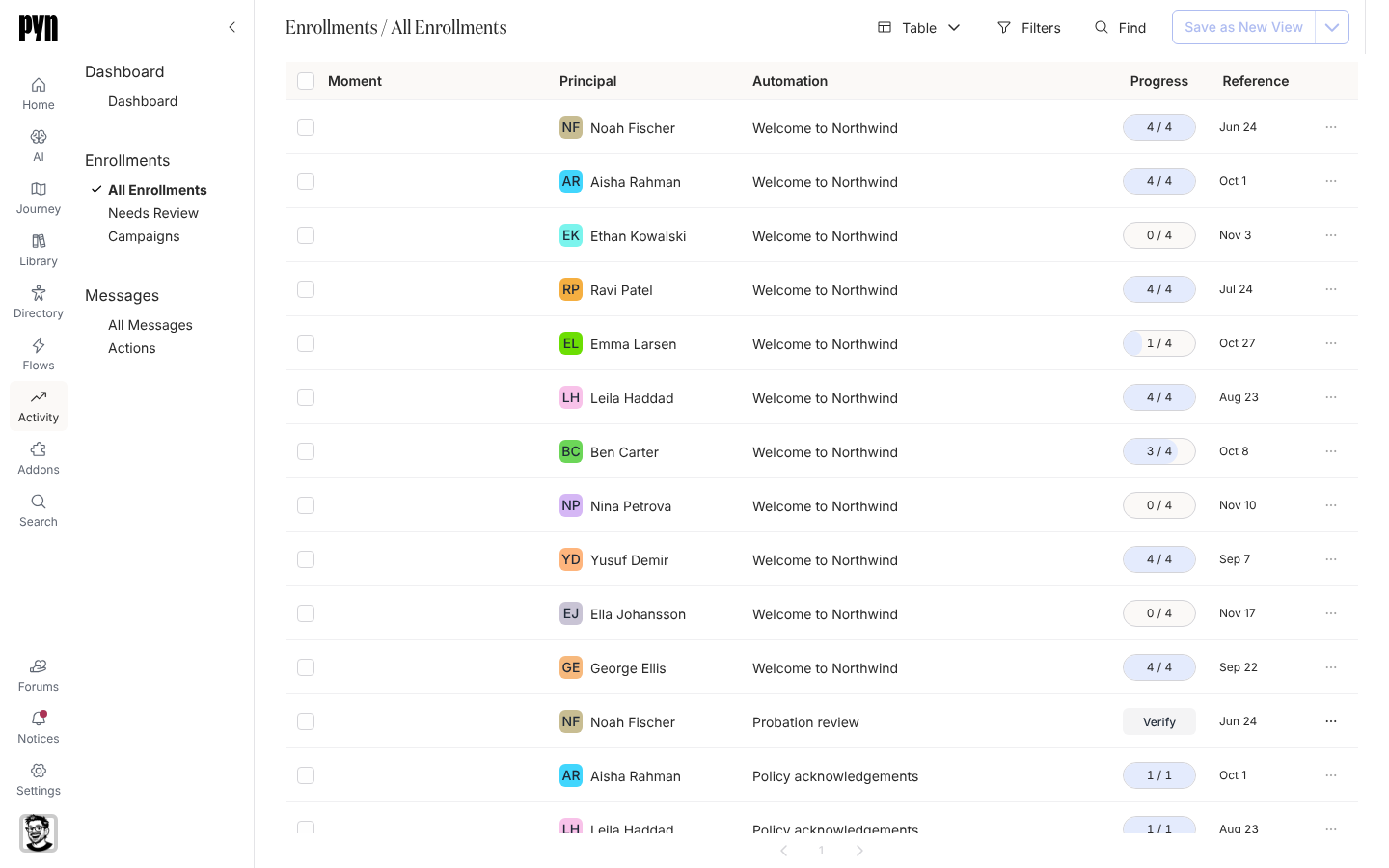Viewport: 1389px width, 868px height.
Task: Sort by the Principal column header
Action: tap(588, 81)
